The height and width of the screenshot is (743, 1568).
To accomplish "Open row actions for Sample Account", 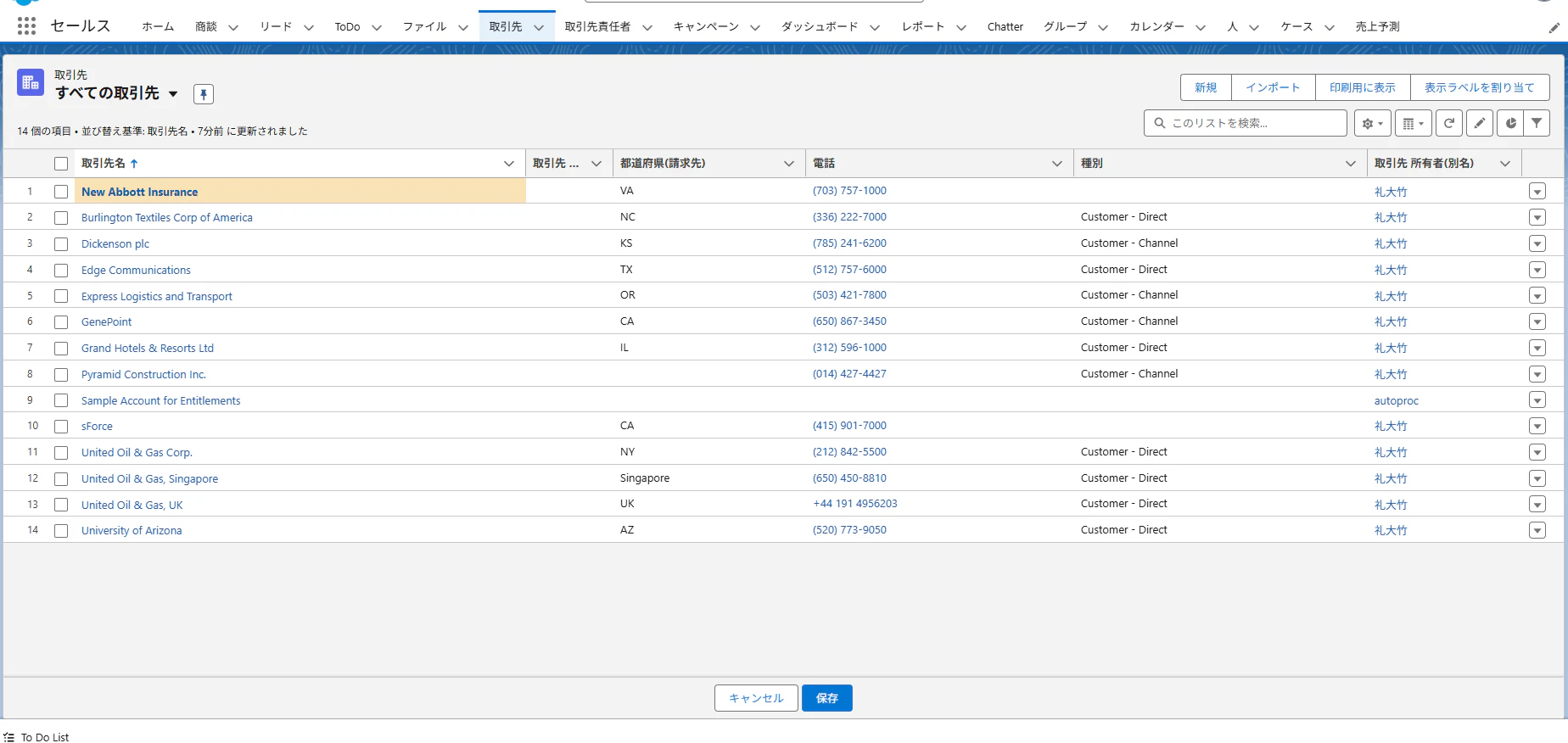I will click(1537, 399).
